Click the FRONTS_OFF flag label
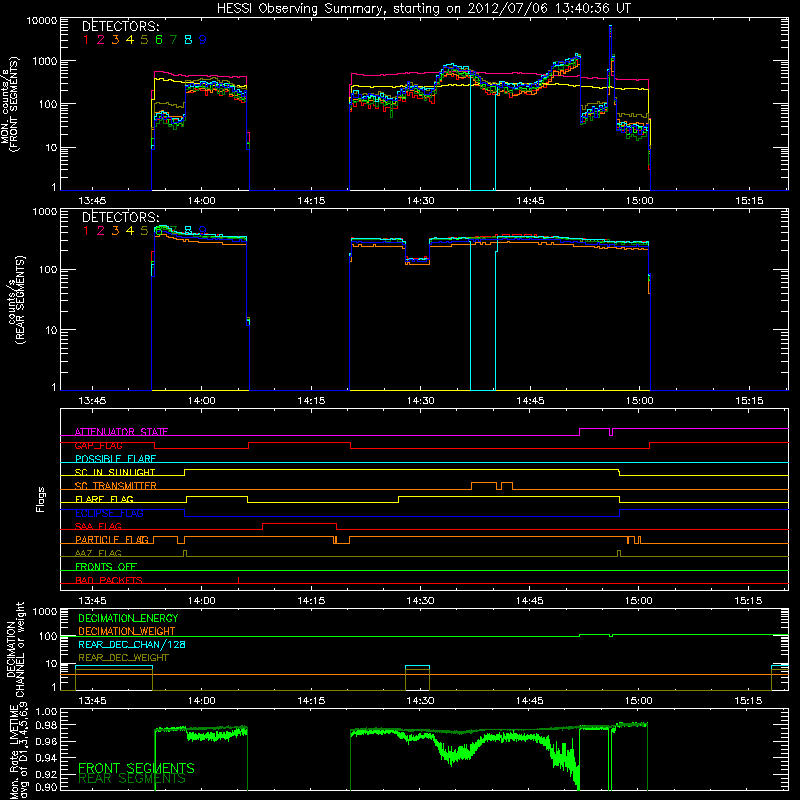The width and height of the screenshot is (800, 800). 106,566
